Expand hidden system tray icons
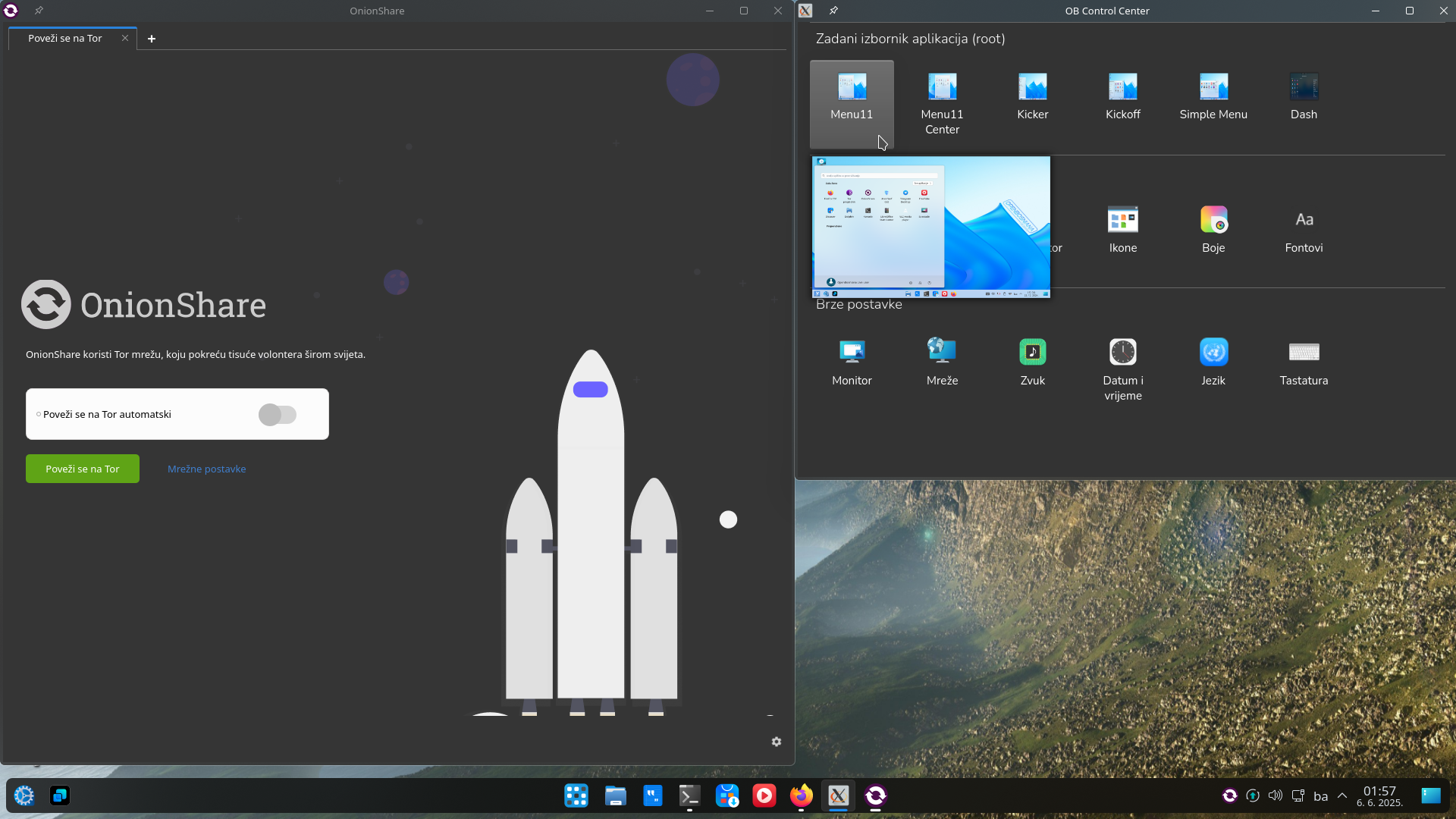1456x819 pixels. point(1342,795)
